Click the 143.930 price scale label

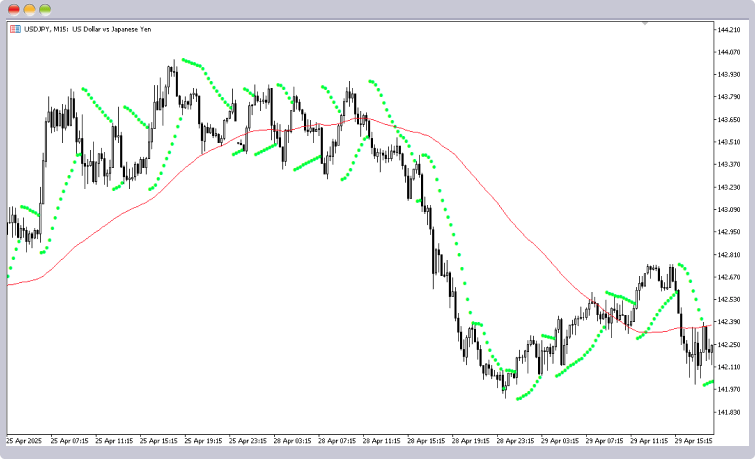729,75
